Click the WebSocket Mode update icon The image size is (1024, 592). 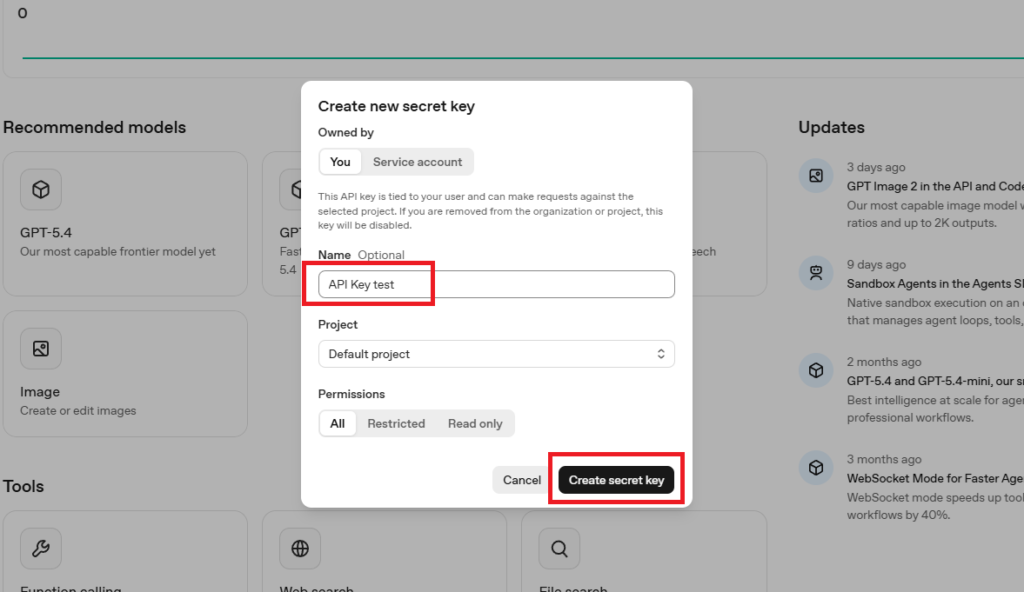point(816,469)
